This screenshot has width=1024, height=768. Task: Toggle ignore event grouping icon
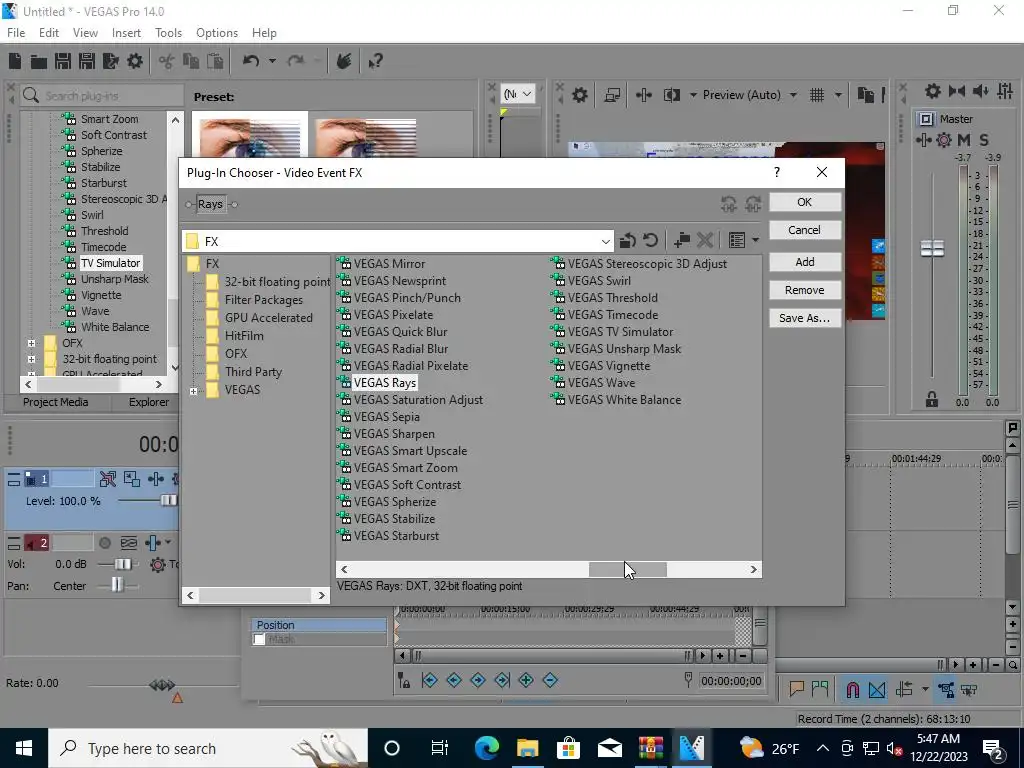point(969,689)
